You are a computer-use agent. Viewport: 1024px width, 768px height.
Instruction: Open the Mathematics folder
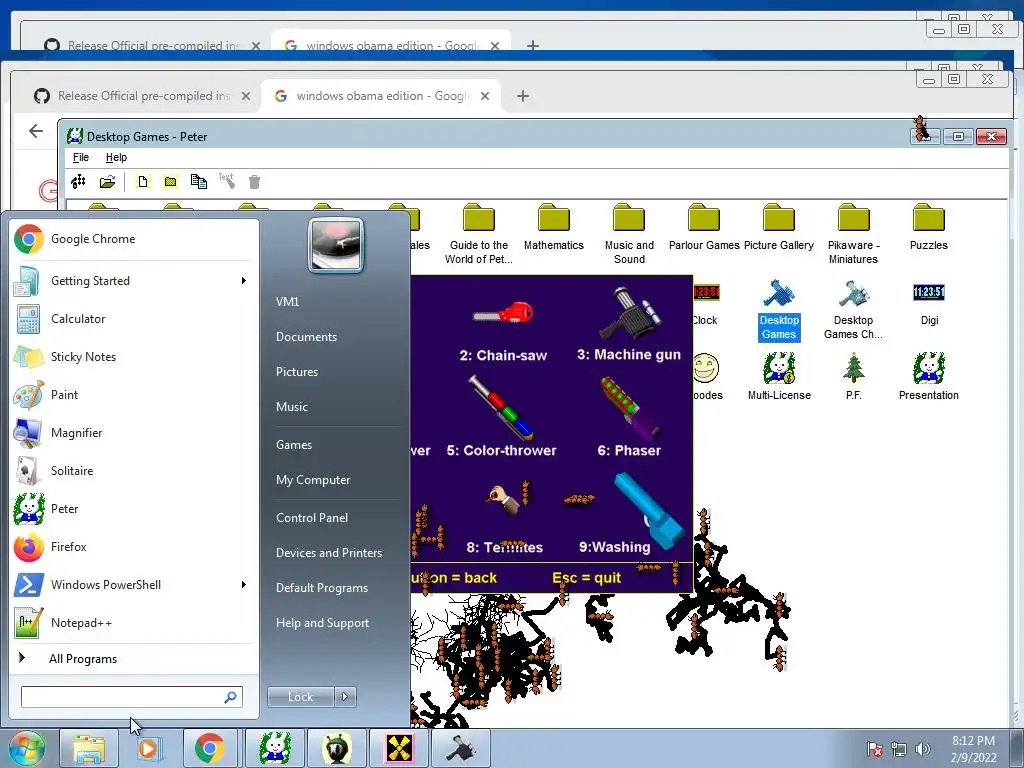tap(554, 227)
